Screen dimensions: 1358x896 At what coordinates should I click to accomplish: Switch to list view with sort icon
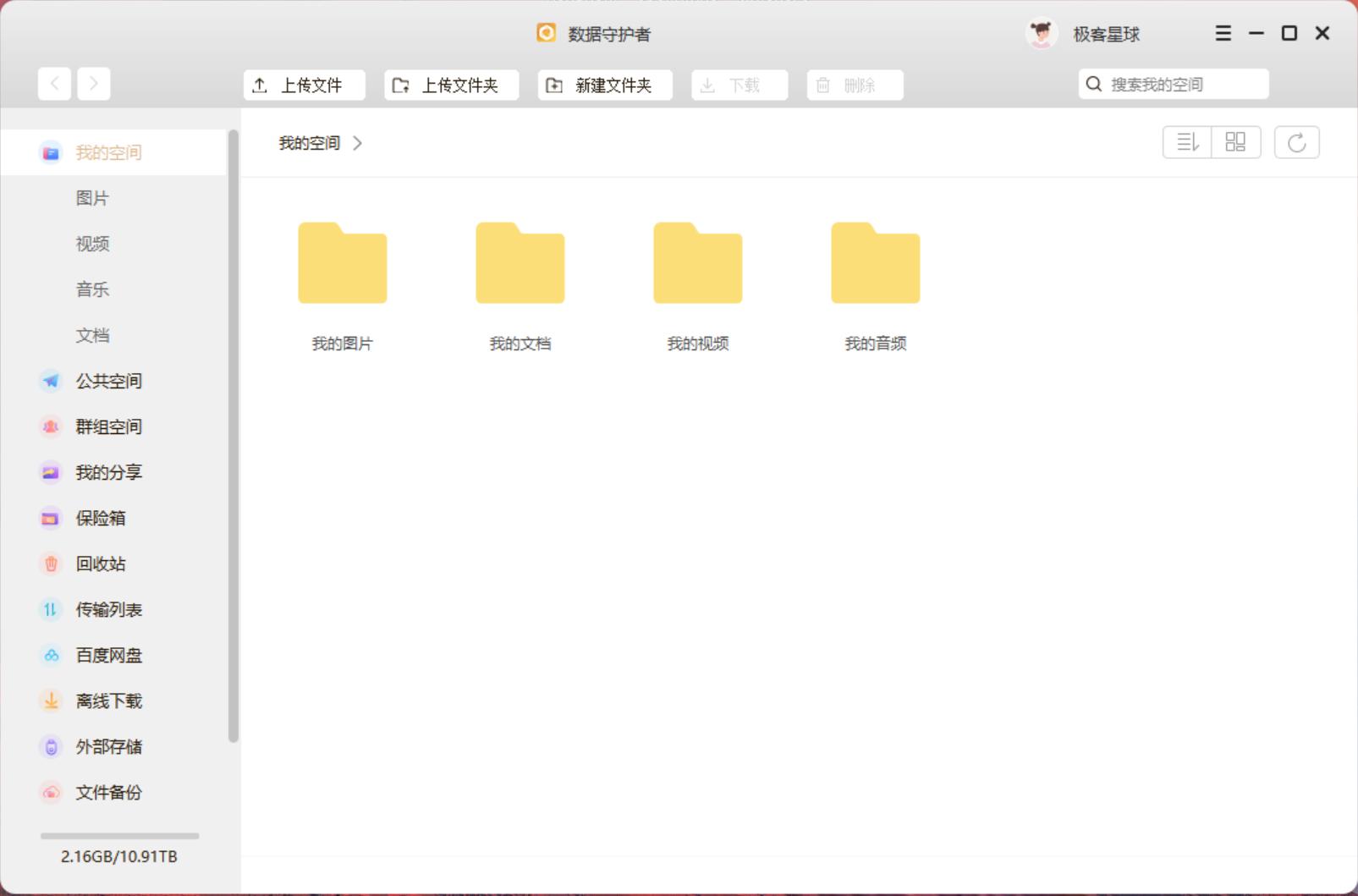tap(1187, 142)
